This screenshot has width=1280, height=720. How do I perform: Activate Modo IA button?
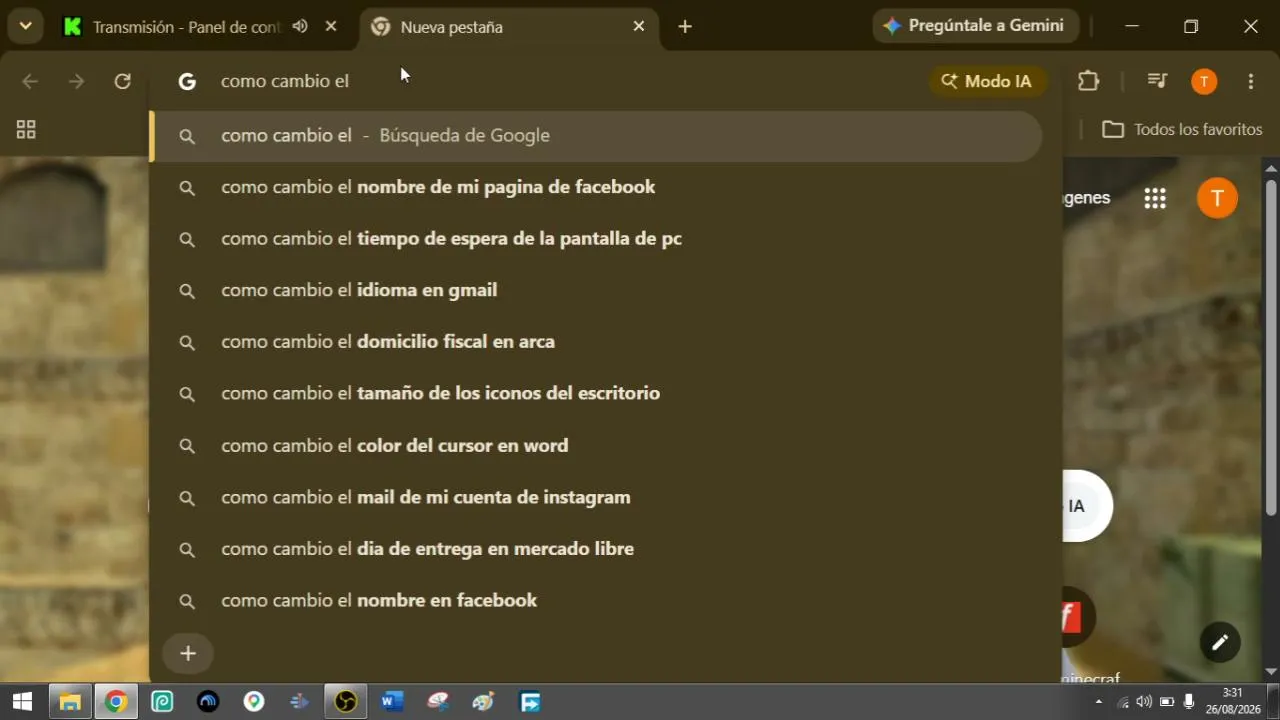click(x=987, y=82)
